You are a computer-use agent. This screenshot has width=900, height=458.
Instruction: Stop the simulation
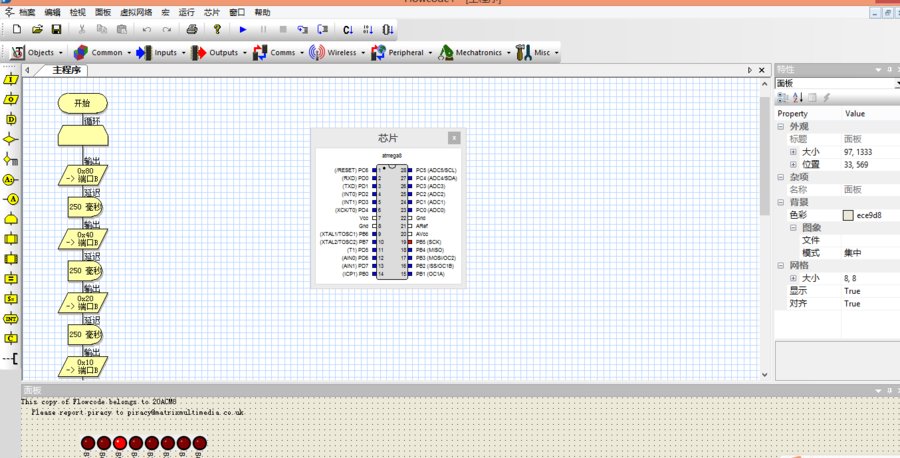click(283, 29)
